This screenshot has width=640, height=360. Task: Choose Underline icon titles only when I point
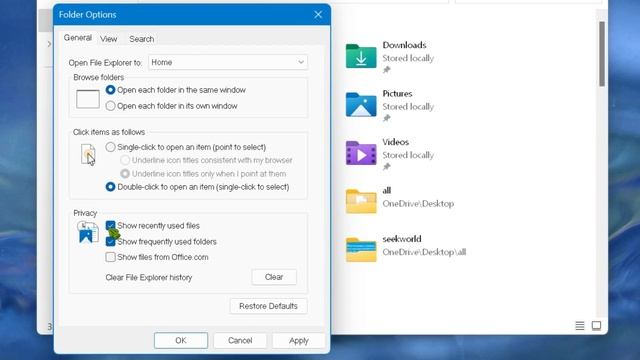tap(203, 173)
